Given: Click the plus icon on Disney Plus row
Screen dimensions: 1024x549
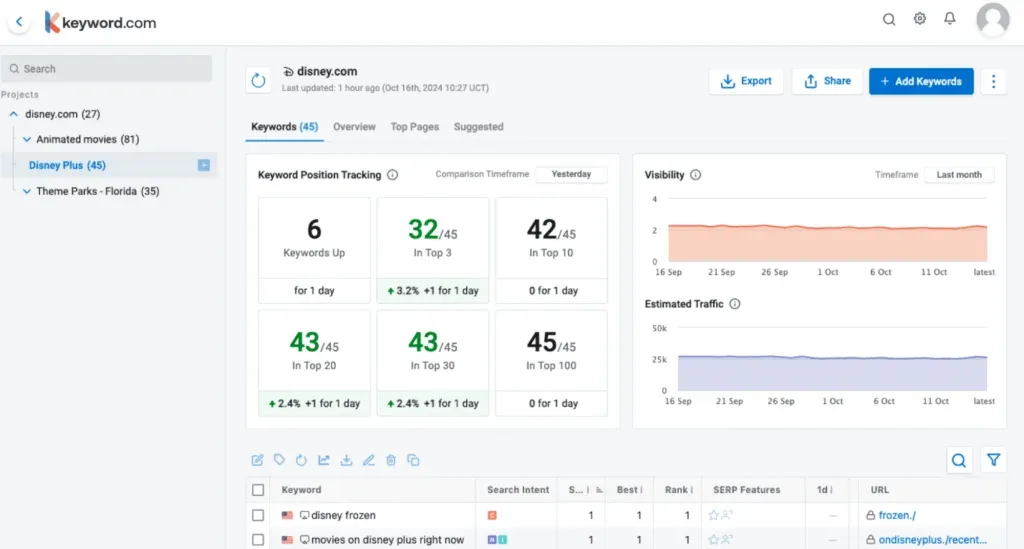Looking at the screenshot, I should (x=204, y=165).
